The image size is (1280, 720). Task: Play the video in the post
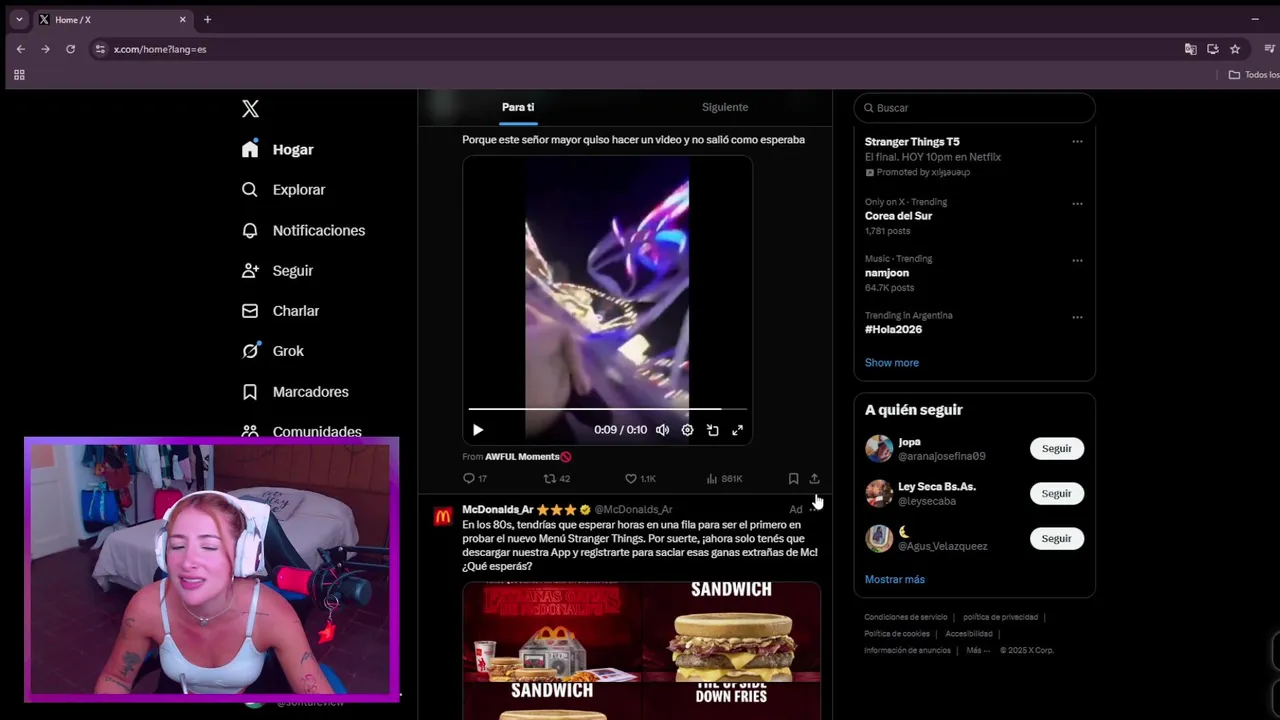click(x=478, y=430)
